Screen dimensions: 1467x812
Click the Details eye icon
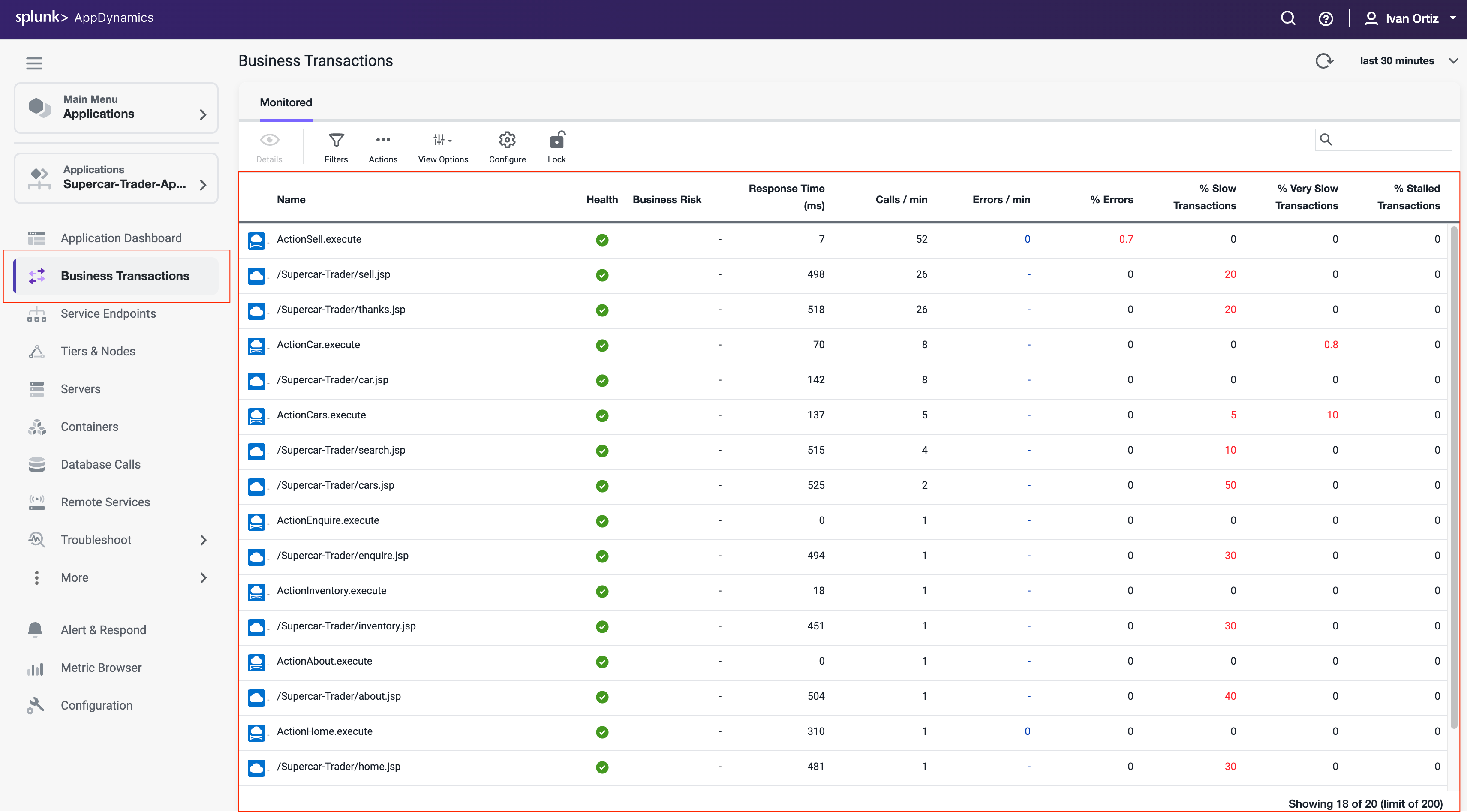(269, 140)
